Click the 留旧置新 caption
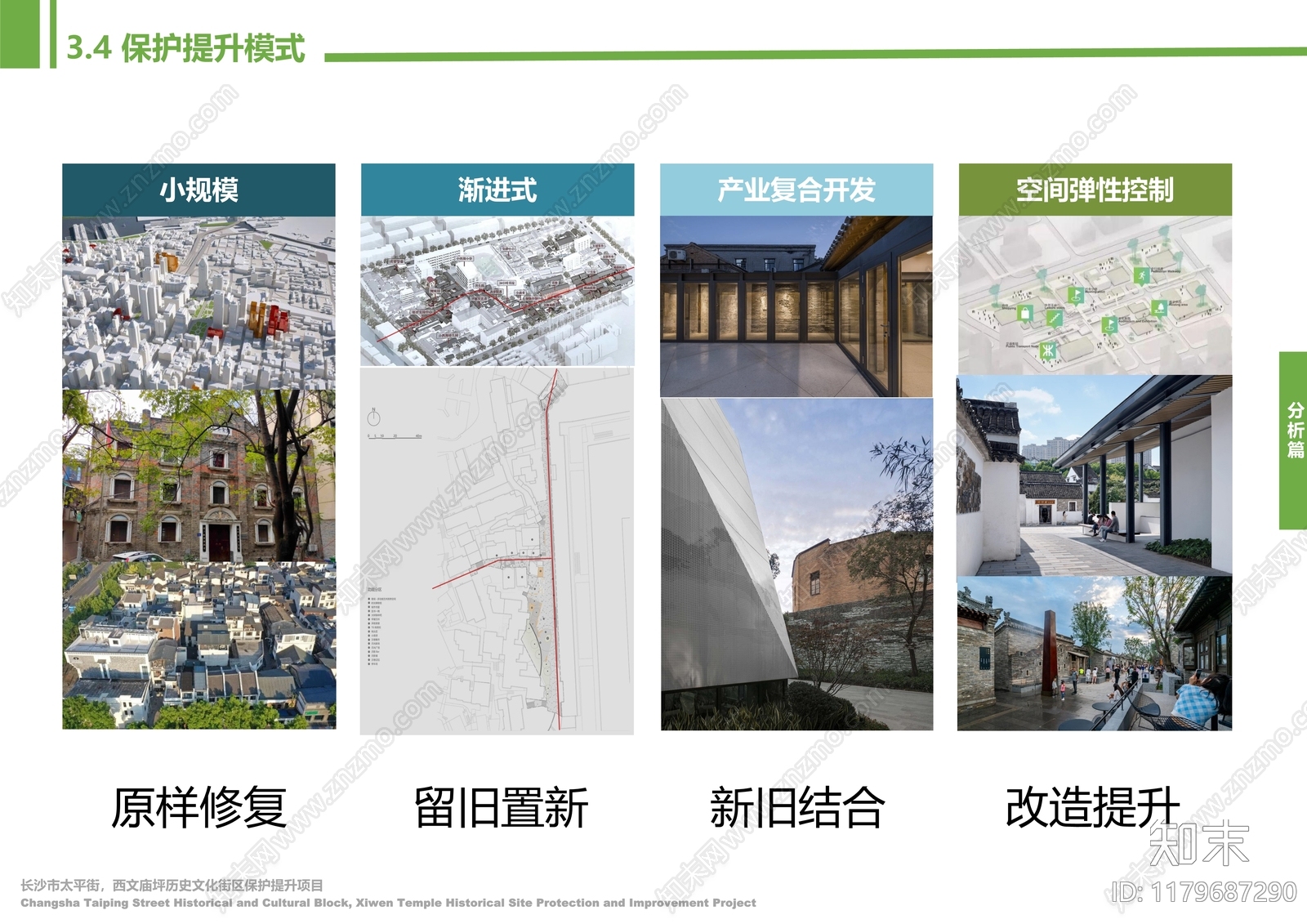The width and height of the screenshot is (1307, 924). tap(501, 807)
